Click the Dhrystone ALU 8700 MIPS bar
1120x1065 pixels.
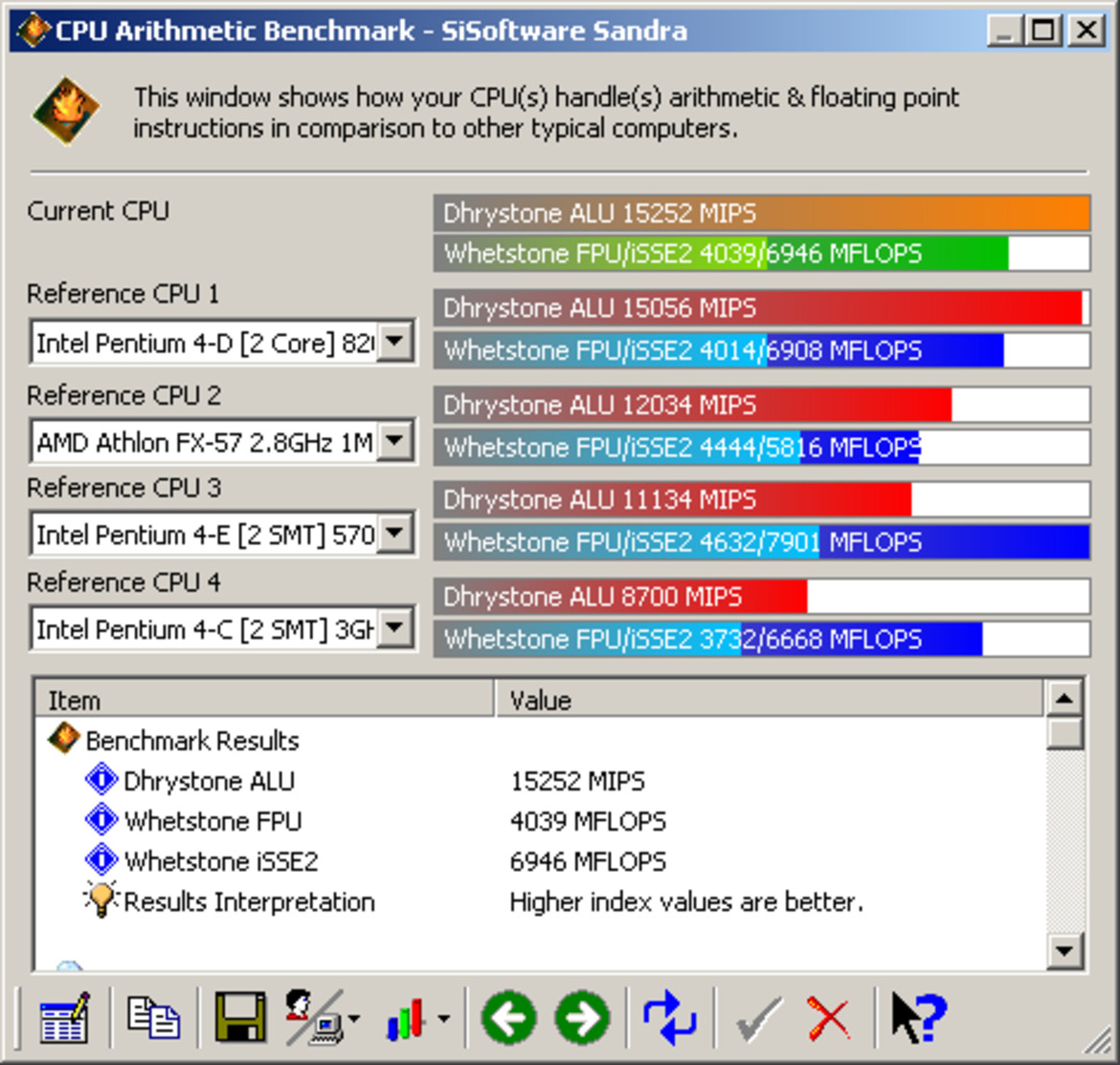761,596
